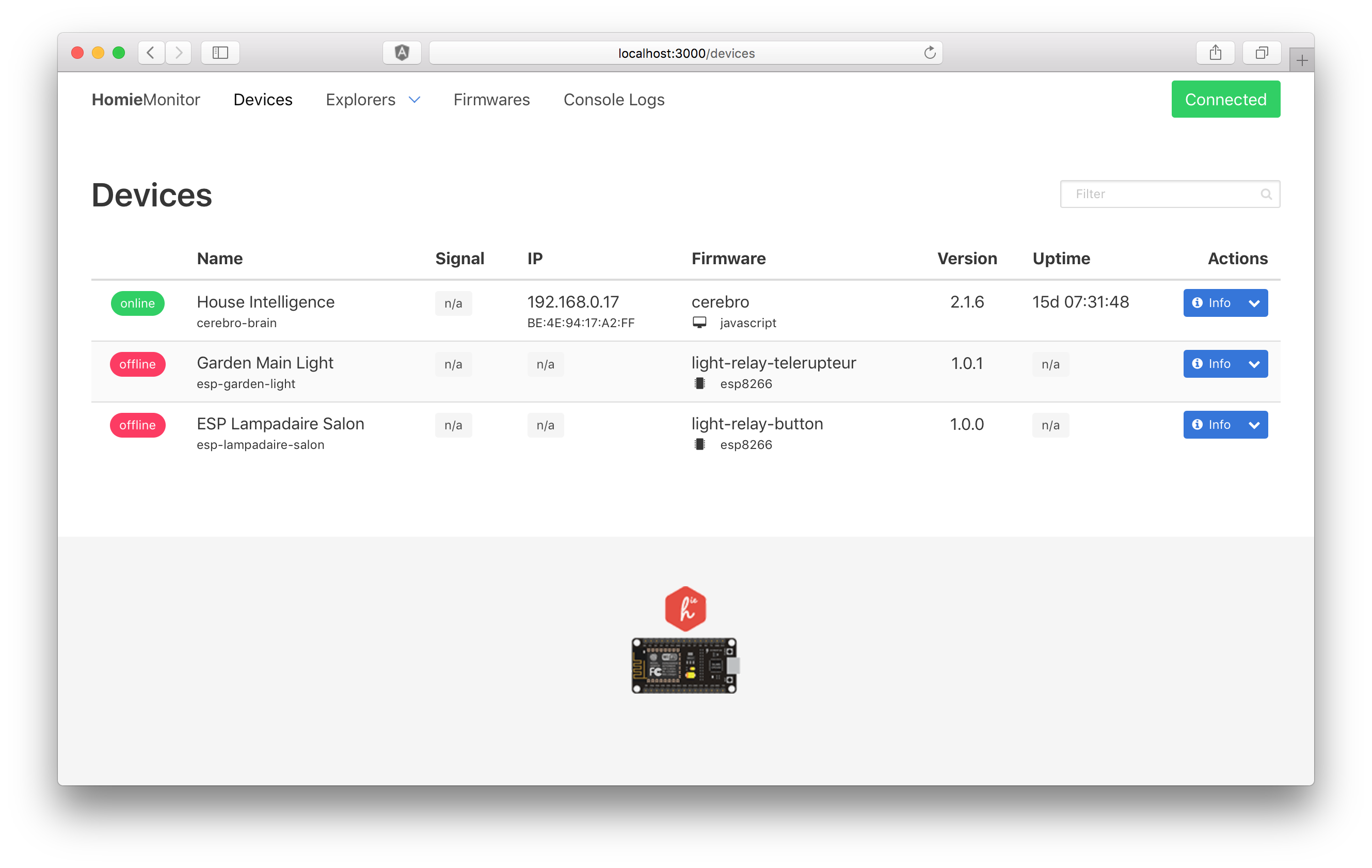The height and width of the screenshot is (868, 1372).
Task: Click the Angular shield extension icon
Action: [402, 53]
